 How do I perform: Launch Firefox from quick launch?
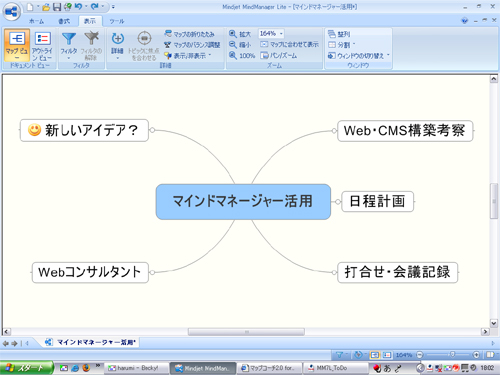click(x=86, y=368)
